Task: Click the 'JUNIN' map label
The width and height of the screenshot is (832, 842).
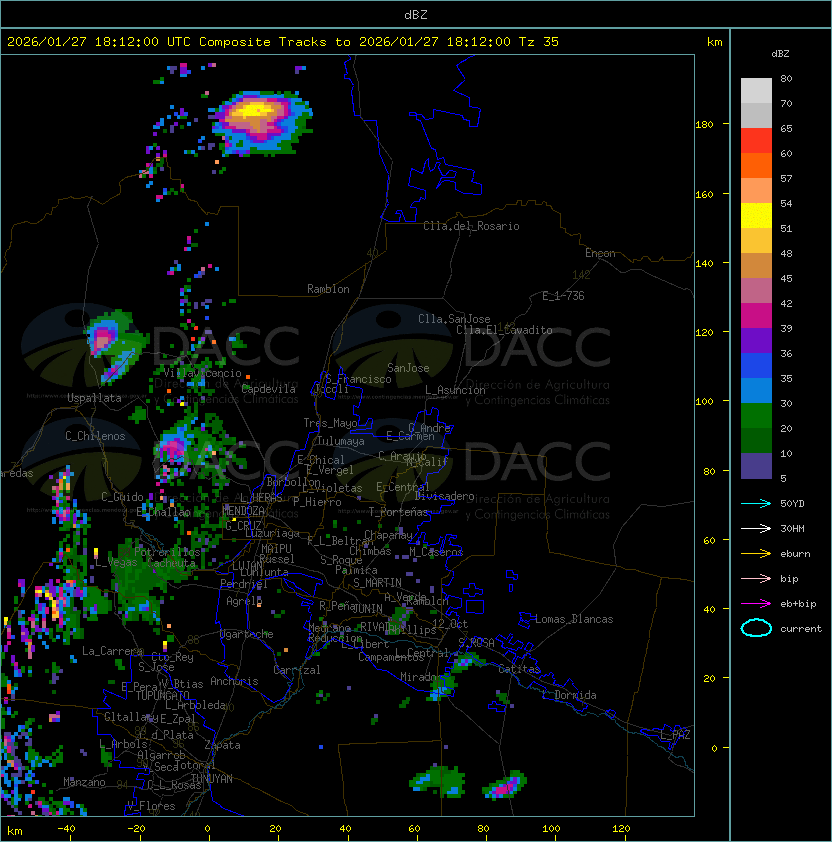Action: click(367, 608)
